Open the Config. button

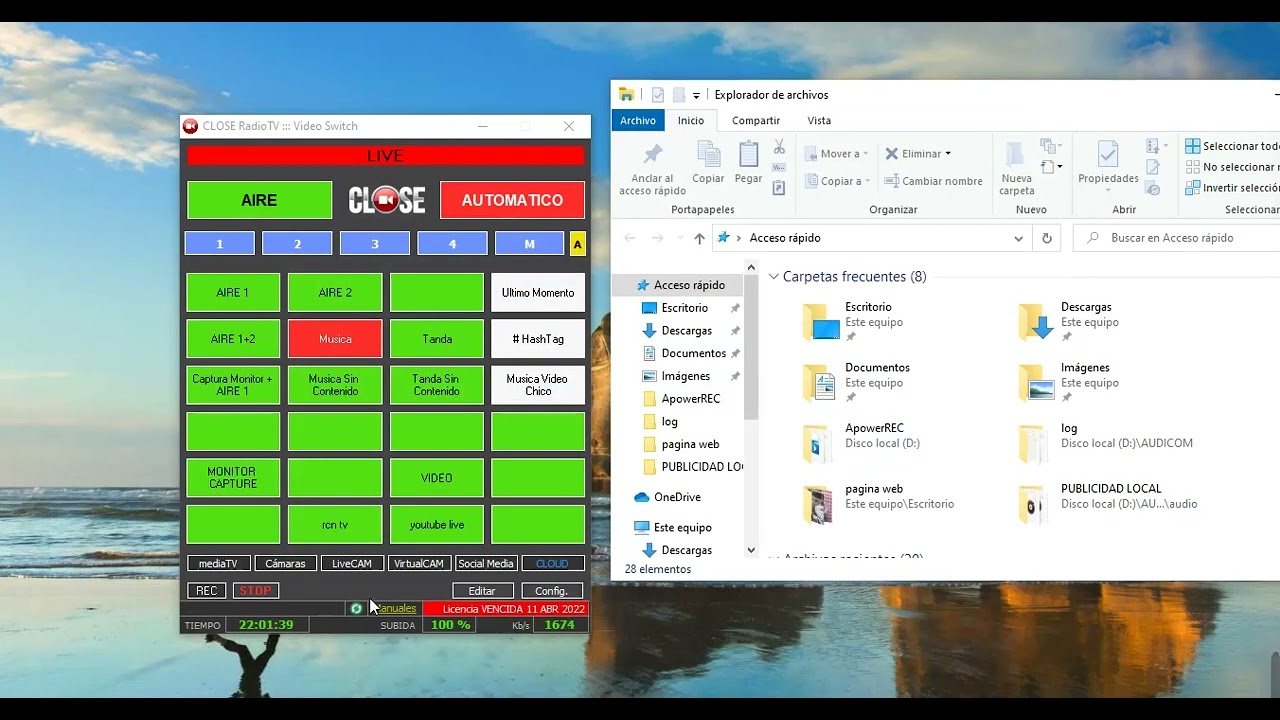click(x=552, y=591)
